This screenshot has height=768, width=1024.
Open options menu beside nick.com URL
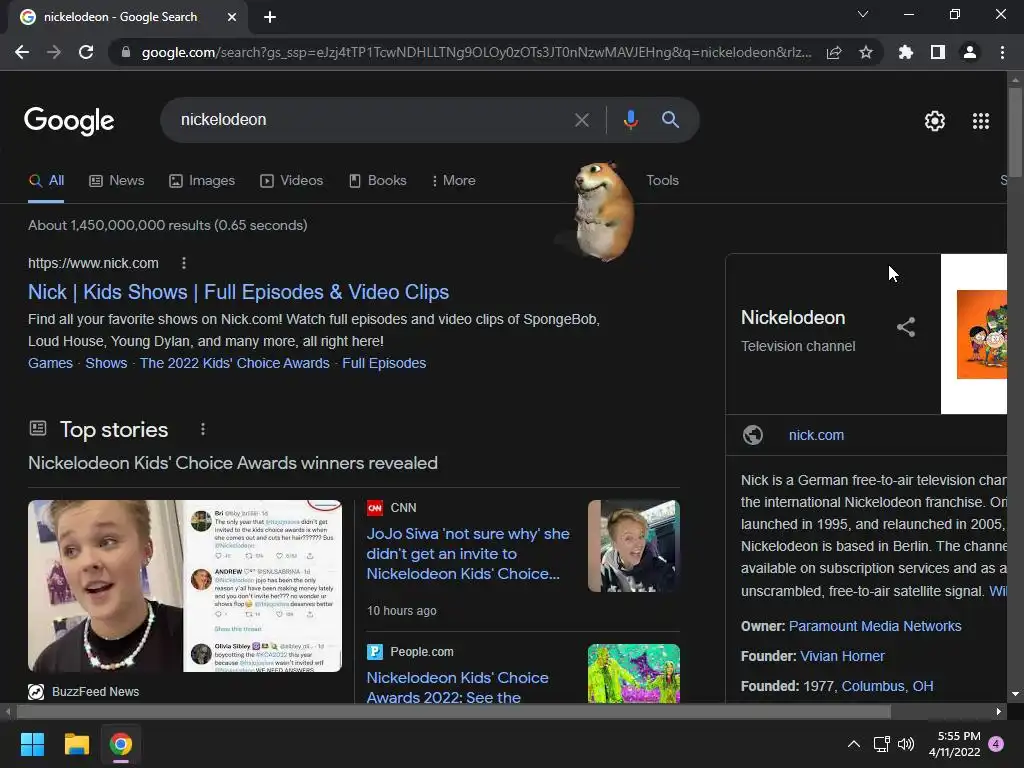click(x=184, y=263)
